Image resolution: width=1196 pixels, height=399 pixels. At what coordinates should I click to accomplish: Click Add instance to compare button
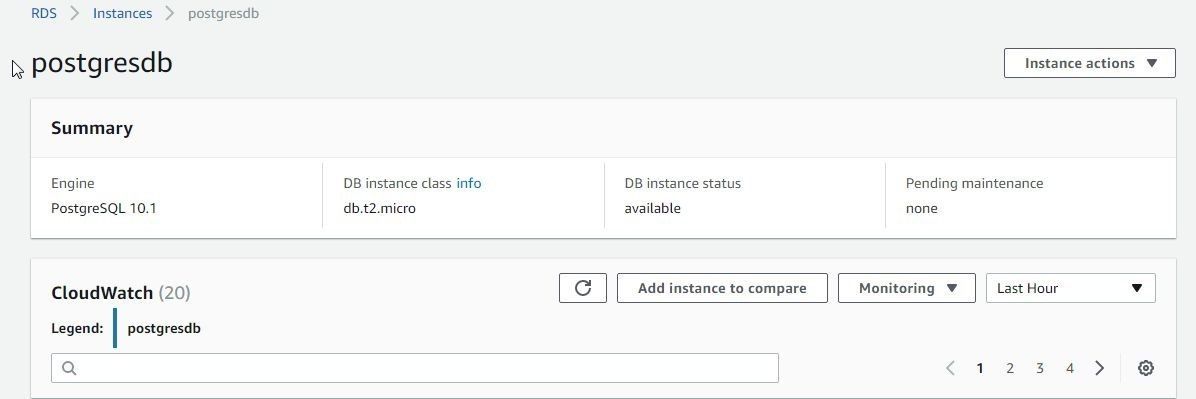722,288
